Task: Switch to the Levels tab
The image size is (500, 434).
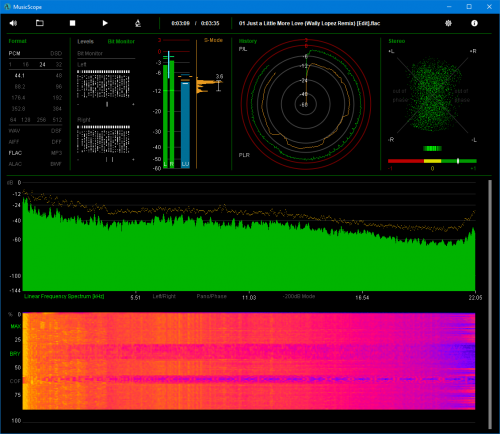Action: pos(85,41)
